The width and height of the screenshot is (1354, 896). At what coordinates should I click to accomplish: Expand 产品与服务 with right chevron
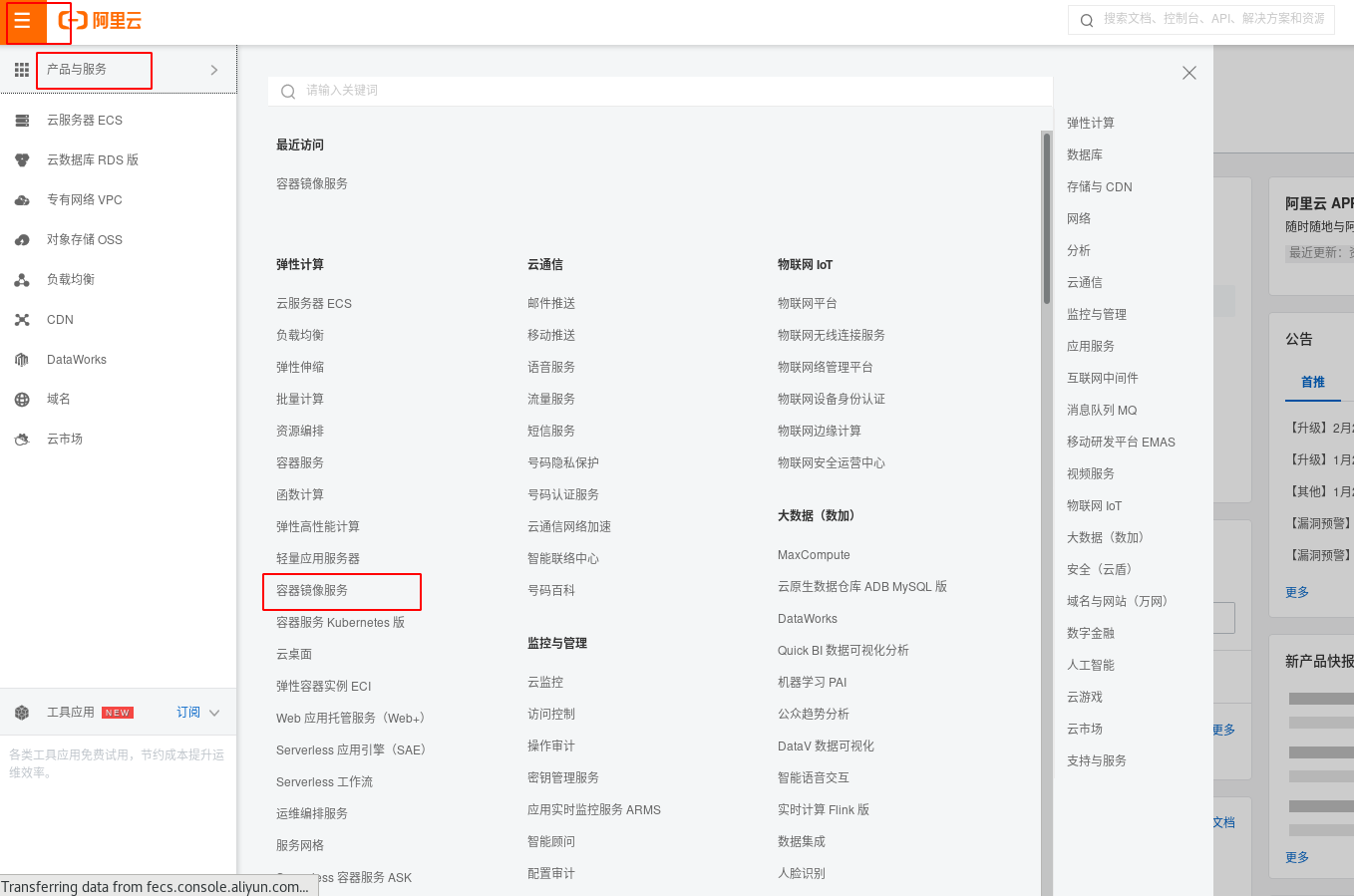214,70
